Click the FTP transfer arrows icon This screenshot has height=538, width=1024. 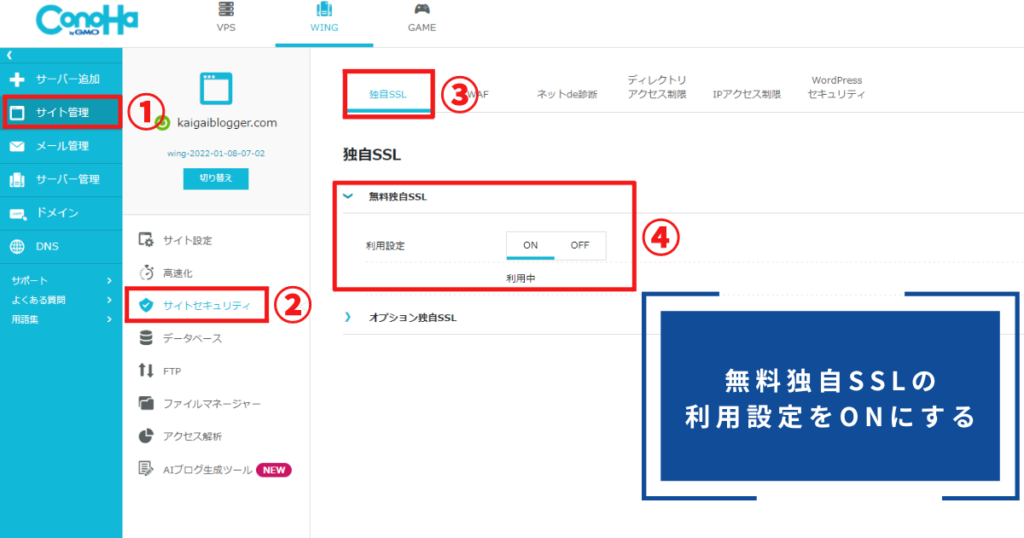pos(146,371)
